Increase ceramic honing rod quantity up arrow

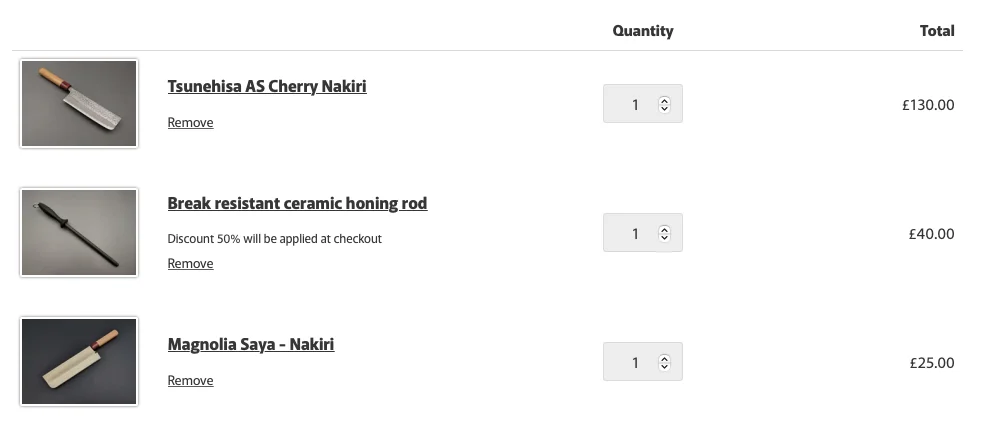point(664,229)
